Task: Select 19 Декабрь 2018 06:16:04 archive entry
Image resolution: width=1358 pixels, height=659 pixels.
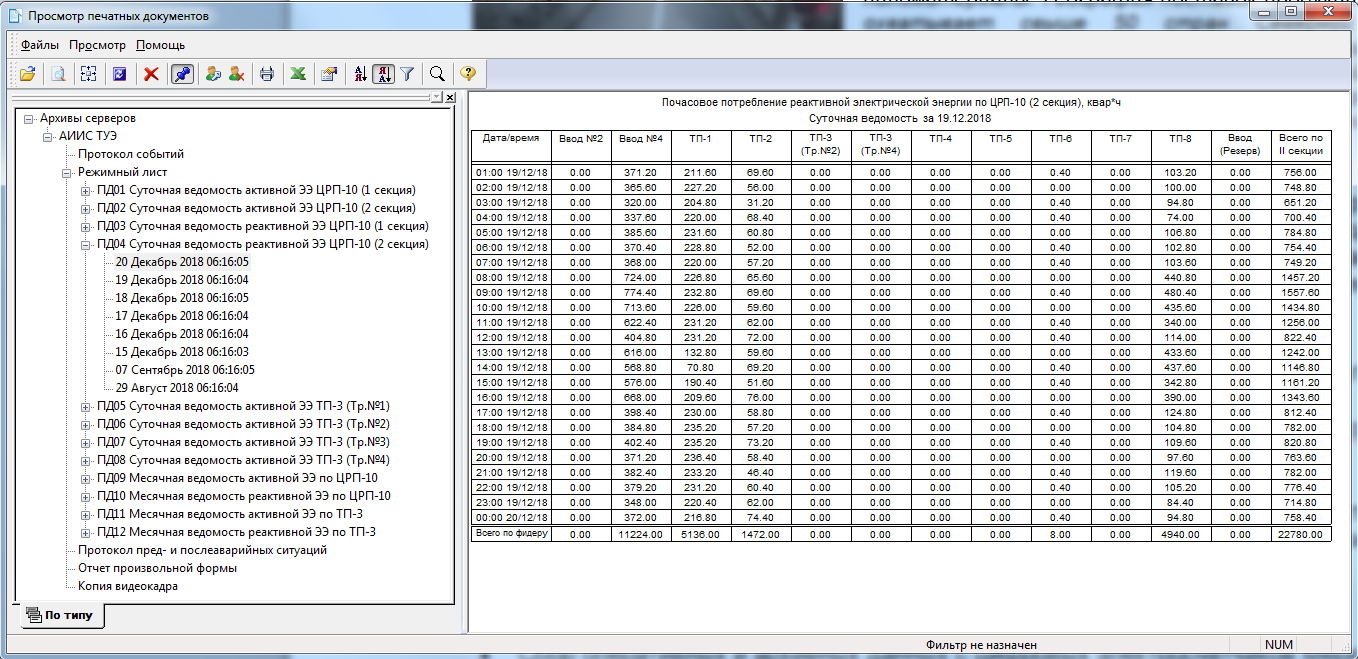Action: click(x=182, y=280)
